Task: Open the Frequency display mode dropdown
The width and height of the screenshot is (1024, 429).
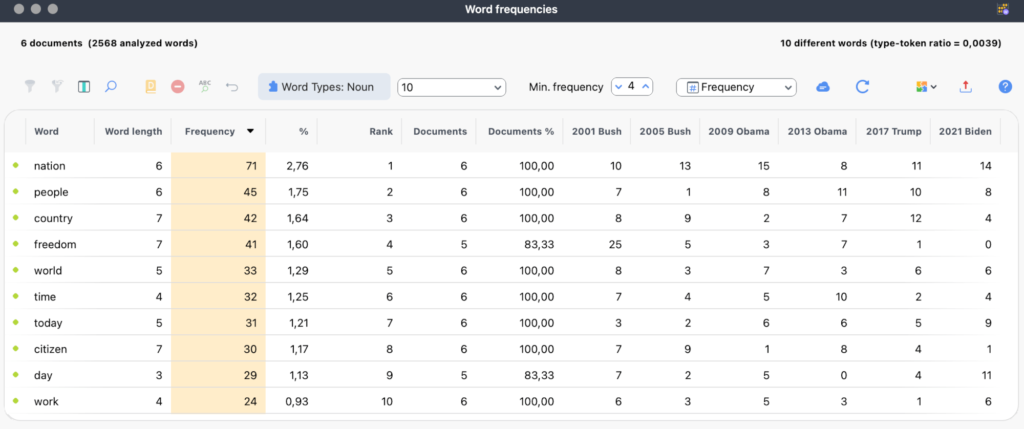Action: click(x=736, y=87)
